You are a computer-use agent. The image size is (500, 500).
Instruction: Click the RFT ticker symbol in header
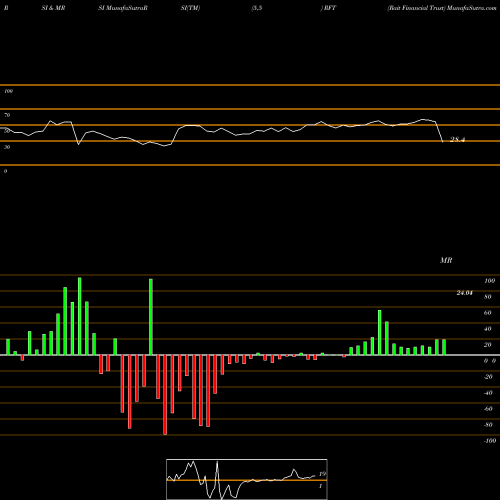click(x=330, y=8)
